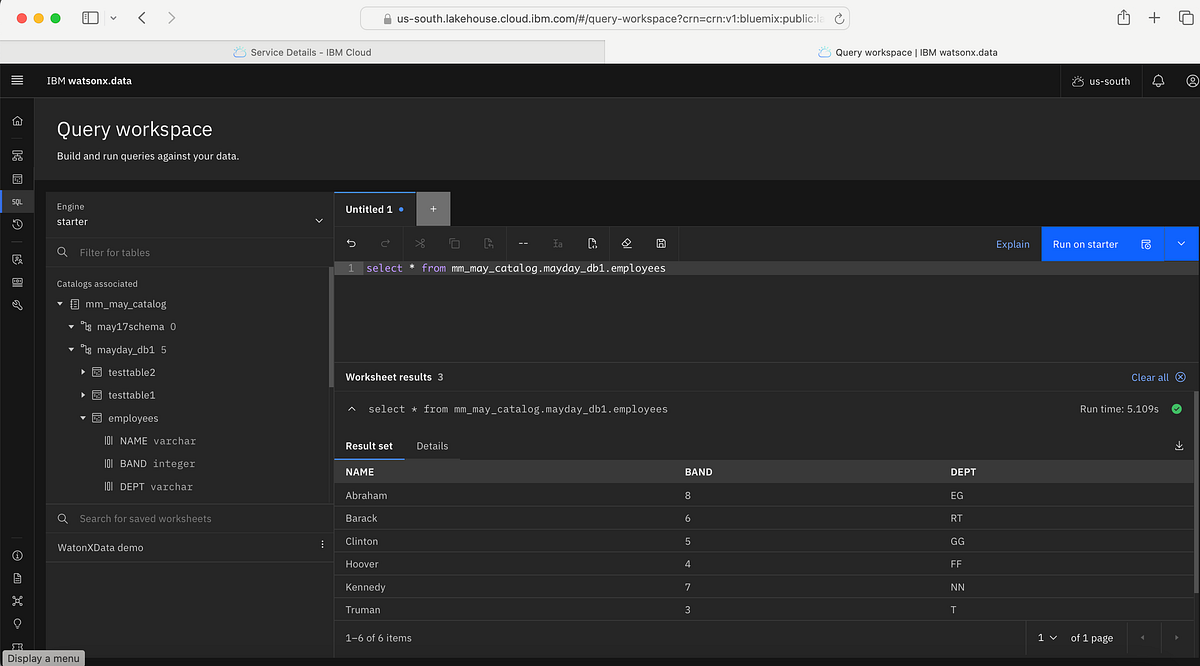Switch to the Details tab in results
This screenshot has height=666, width=1200.
(432, 446)
